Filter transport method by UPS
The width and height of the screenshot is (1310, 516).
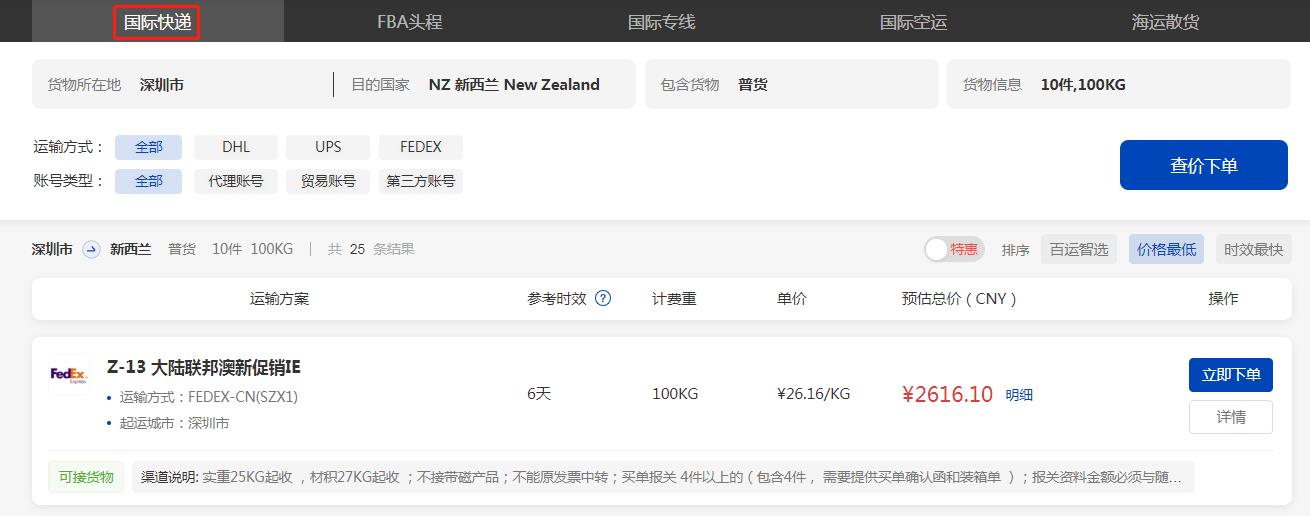pyautogui.click(x=328, y=147)
